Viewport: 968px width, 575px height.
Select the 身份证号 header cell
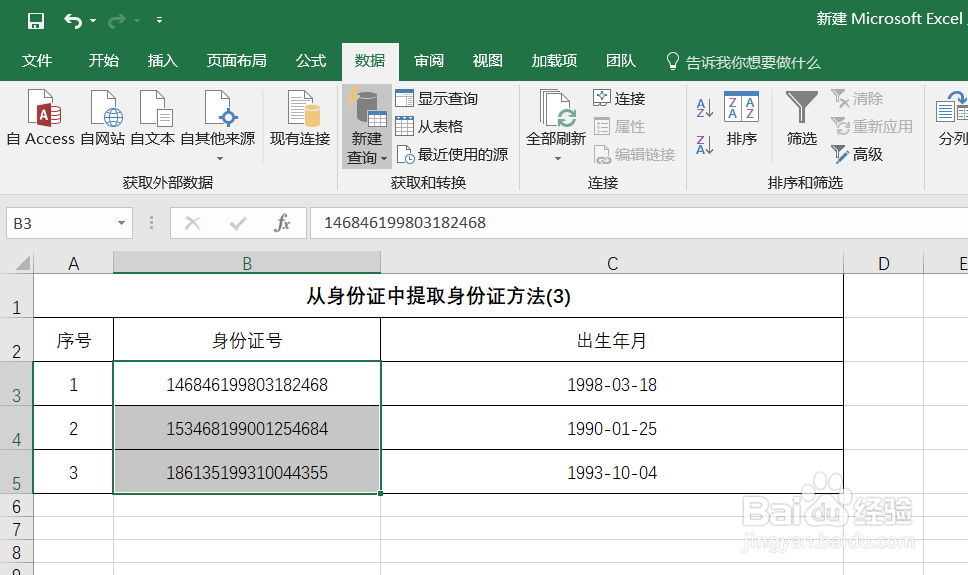pyautogui.click(x=247, y=340)
